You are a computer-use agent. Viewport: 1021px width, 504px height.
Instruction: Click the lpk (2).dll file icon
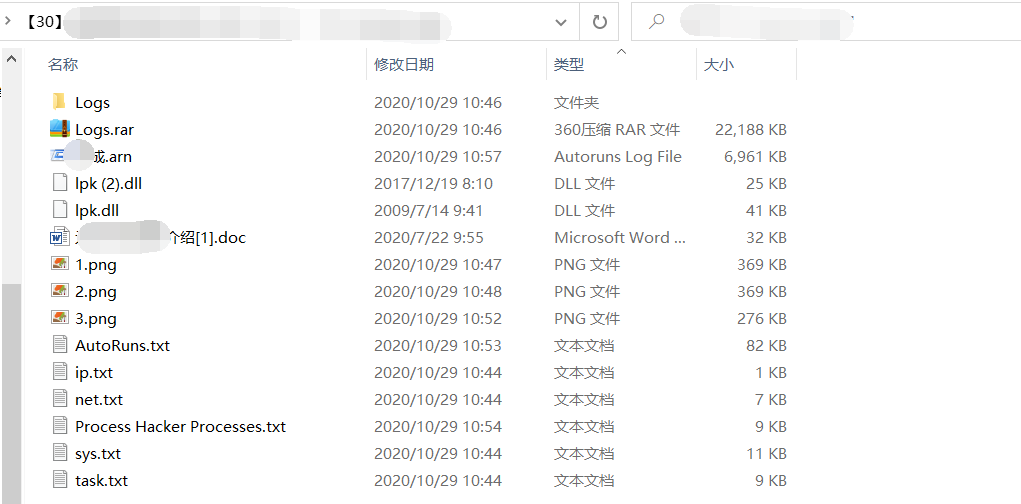tap(59, 183)
